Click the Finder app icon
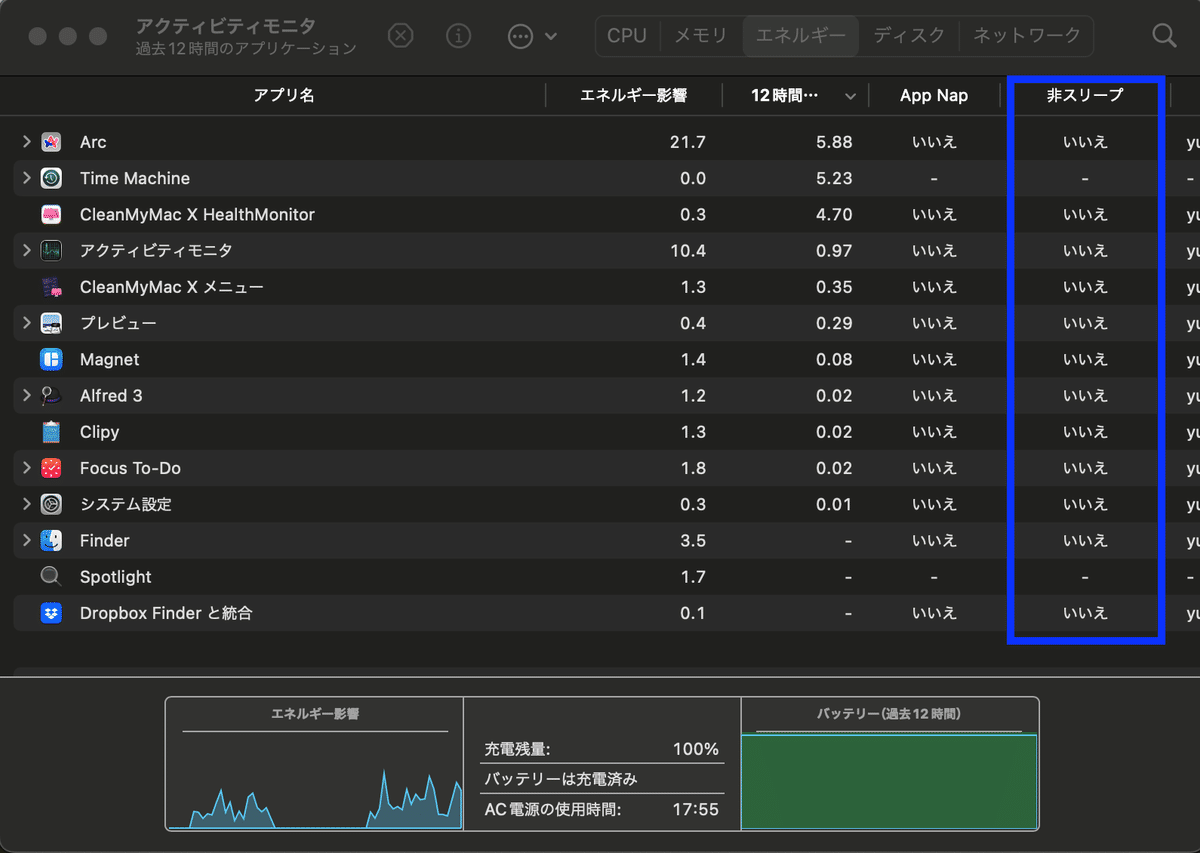 click(51, 540)
